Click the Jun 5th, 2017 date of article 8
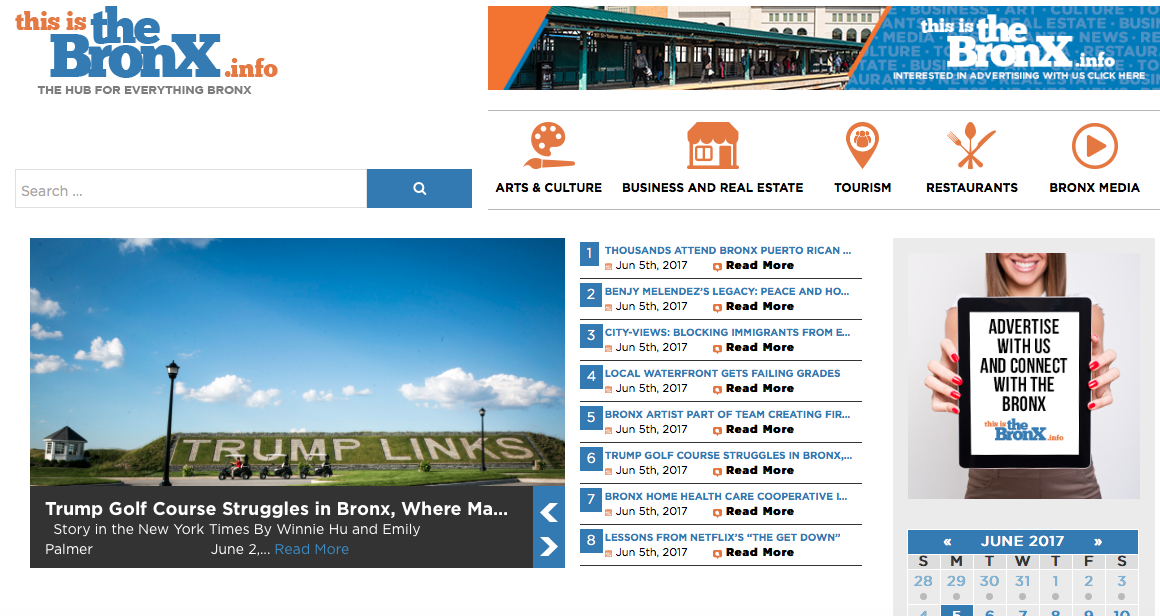The width and height of the screenshot is (1160, 616). pos(651,552)
